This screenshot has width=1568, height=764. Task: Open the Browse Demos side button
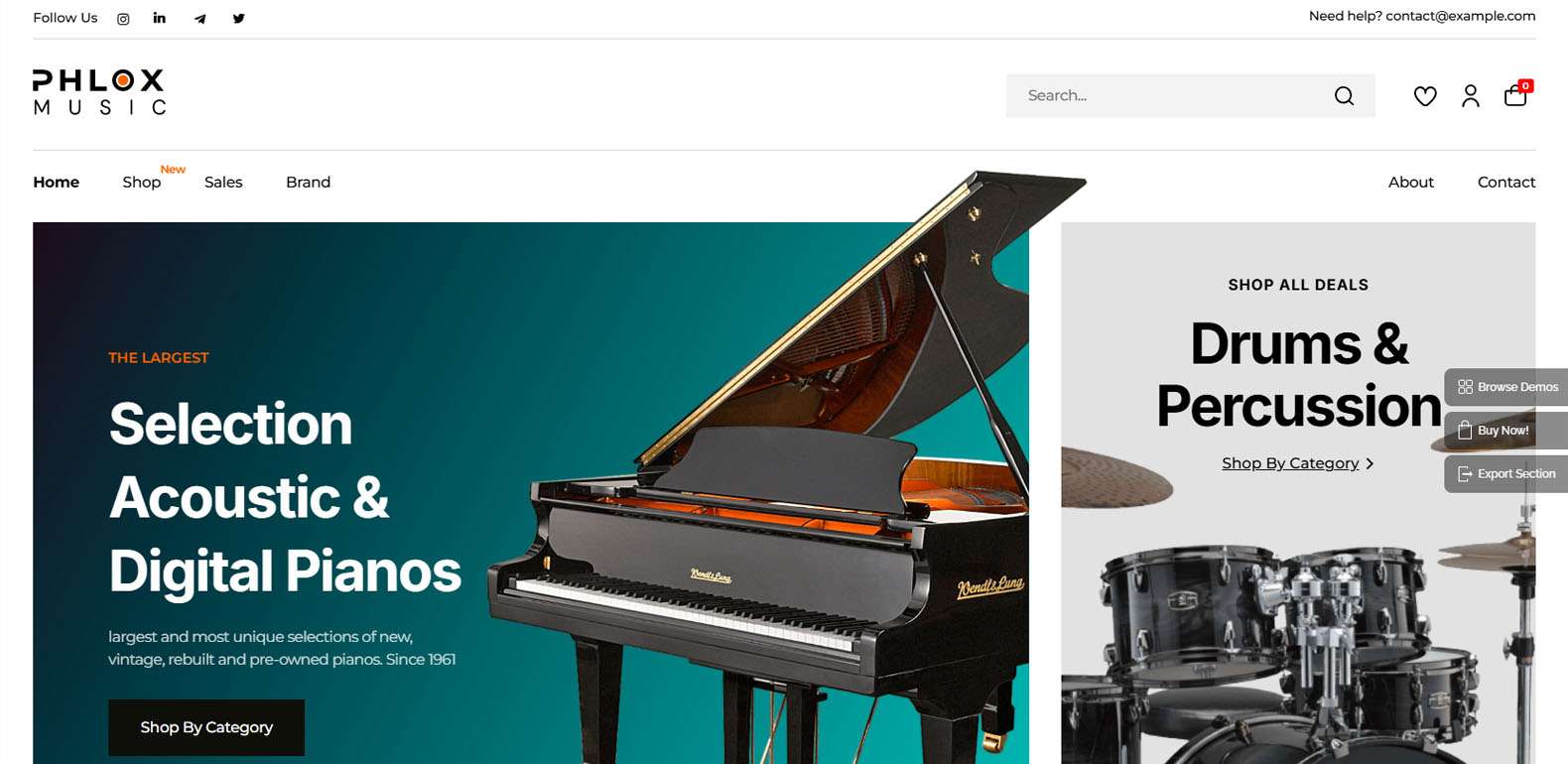[1506, 387]
